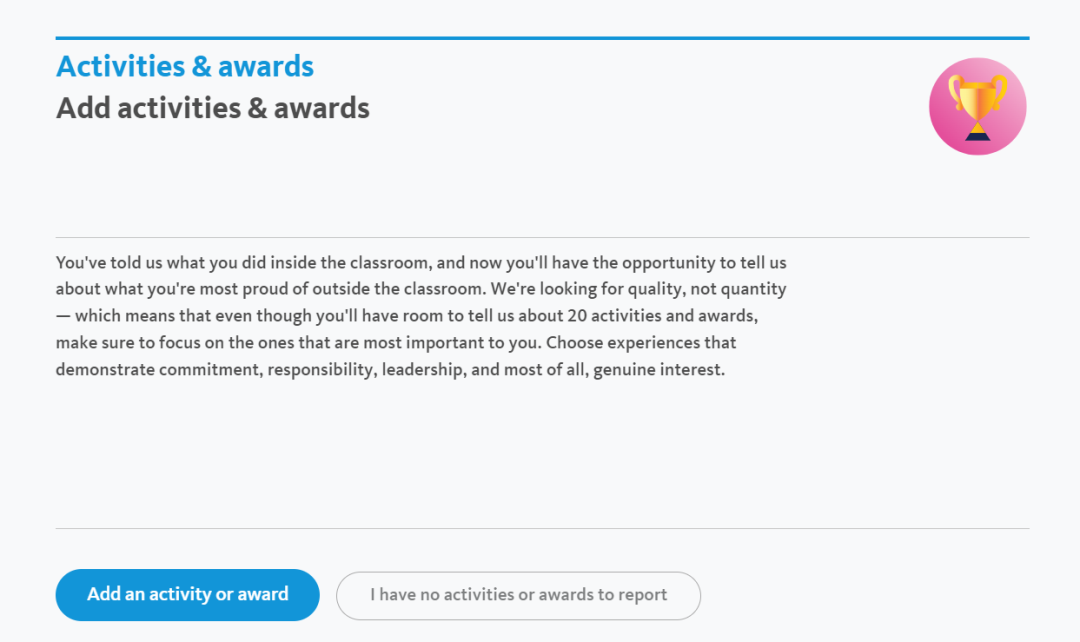This screenshot has height=642, width=1080.
Task: Click the line starting make sure to focus
Action: [396, 342]
